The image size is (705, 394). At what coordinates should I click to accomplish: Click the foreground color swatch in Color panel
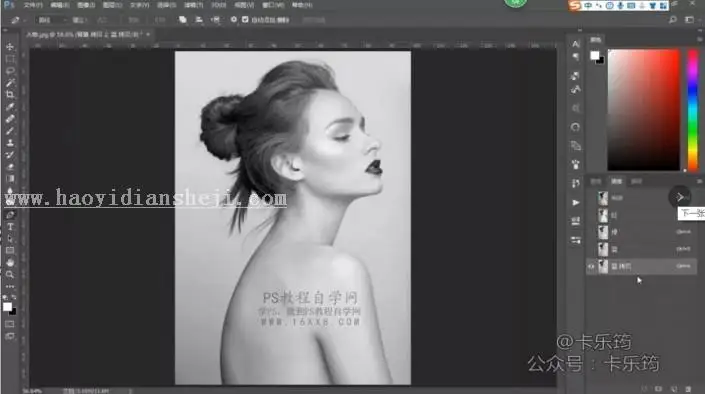pos(594,55)
